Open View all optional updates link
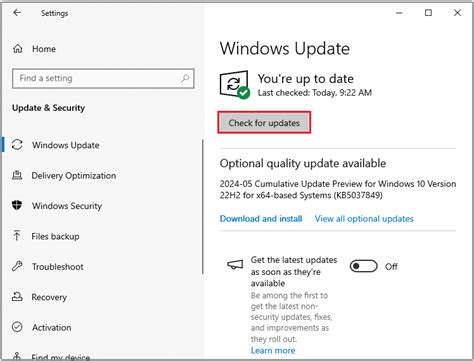This screenshot has height=361, width=474. [x=364, y=219]
